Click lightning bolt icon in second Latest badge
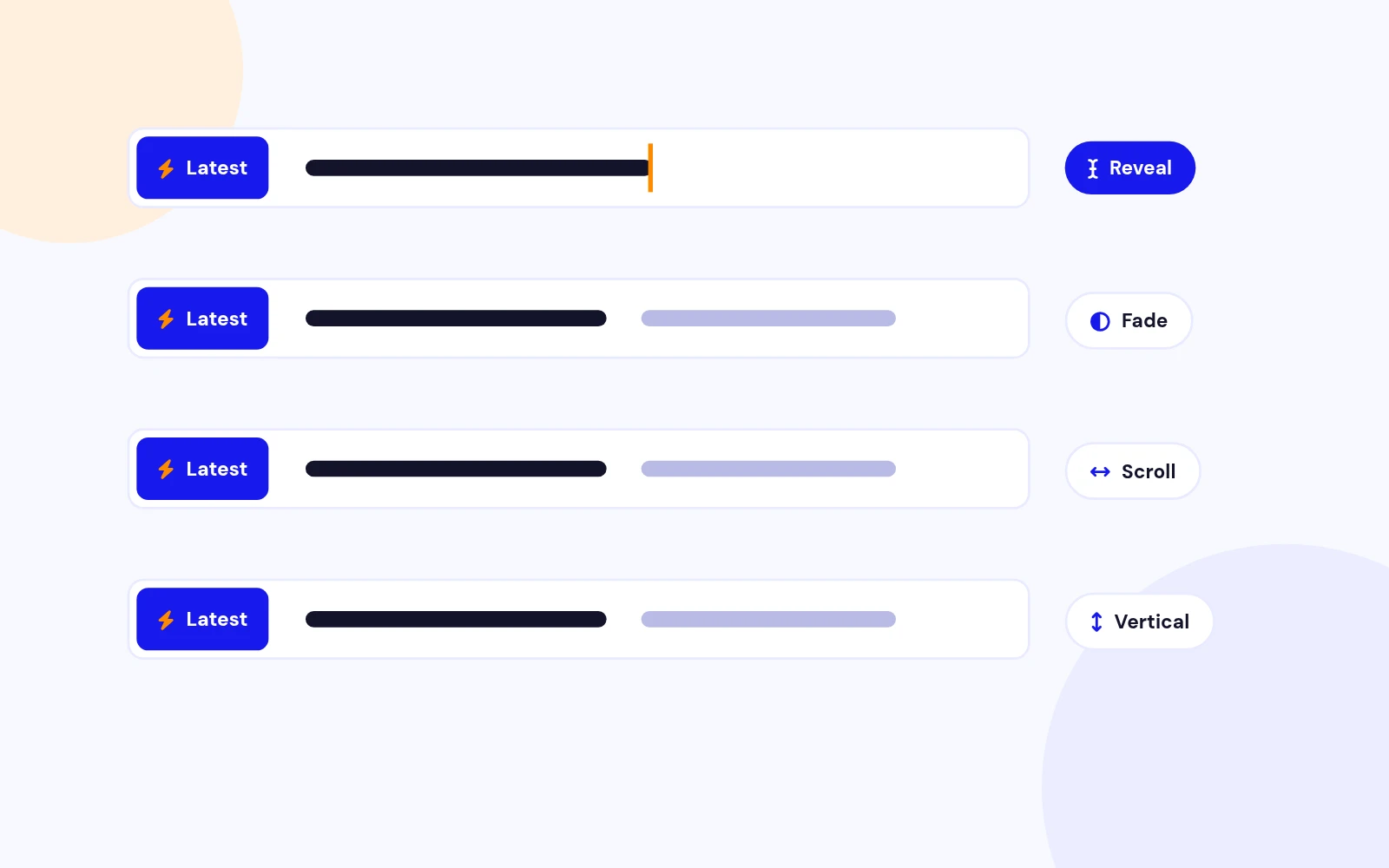This screenshot has width=1389, height=868. [166, 319]
